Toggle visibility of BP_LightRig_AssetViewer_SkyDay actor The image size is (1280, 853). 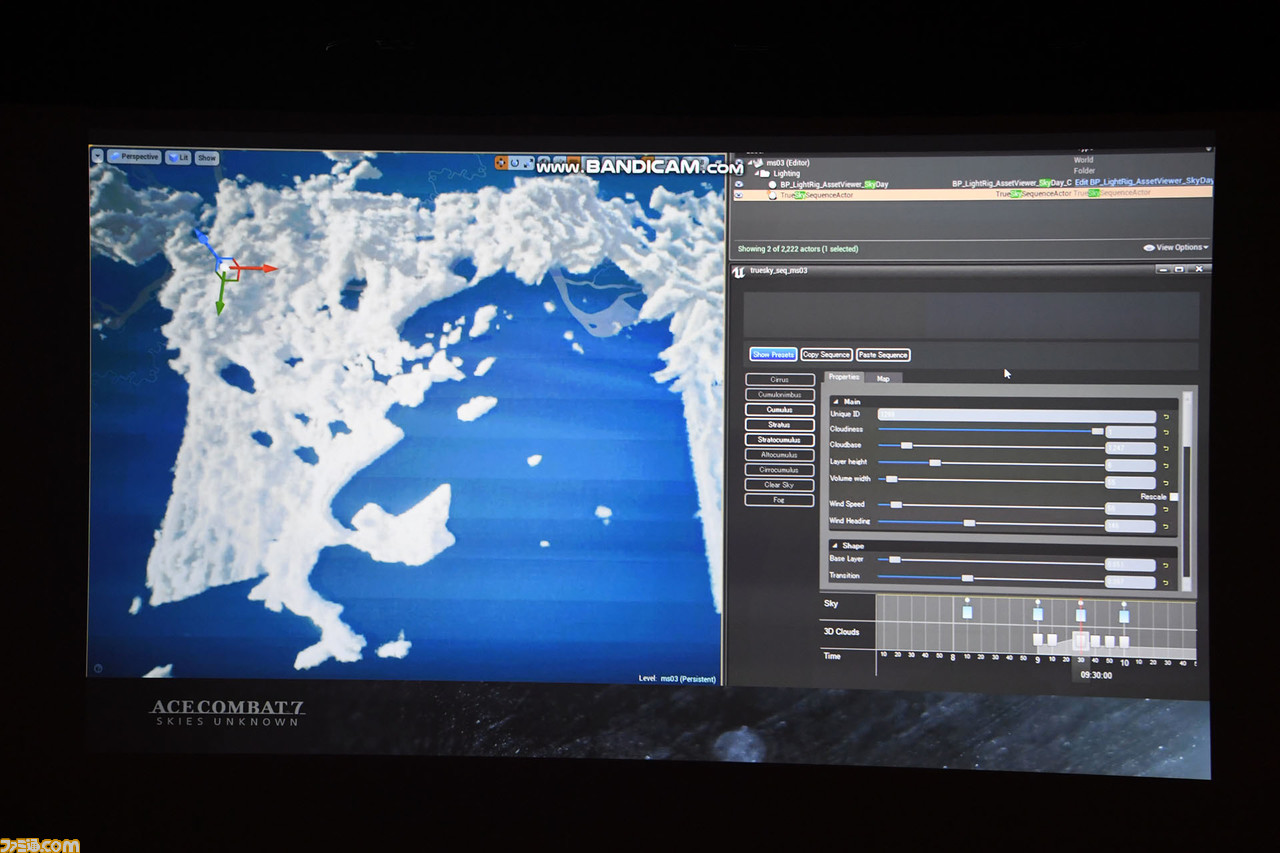click(739, 184)
